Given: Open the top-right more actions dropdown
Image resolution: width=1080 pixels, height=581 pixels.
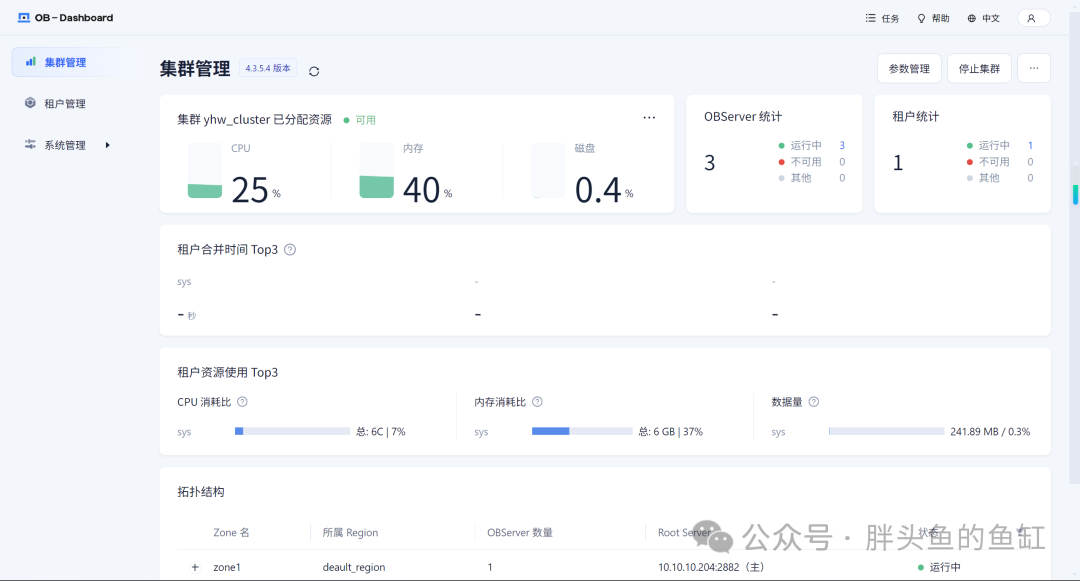Looking at the screenshot, I should point(1034,68).
